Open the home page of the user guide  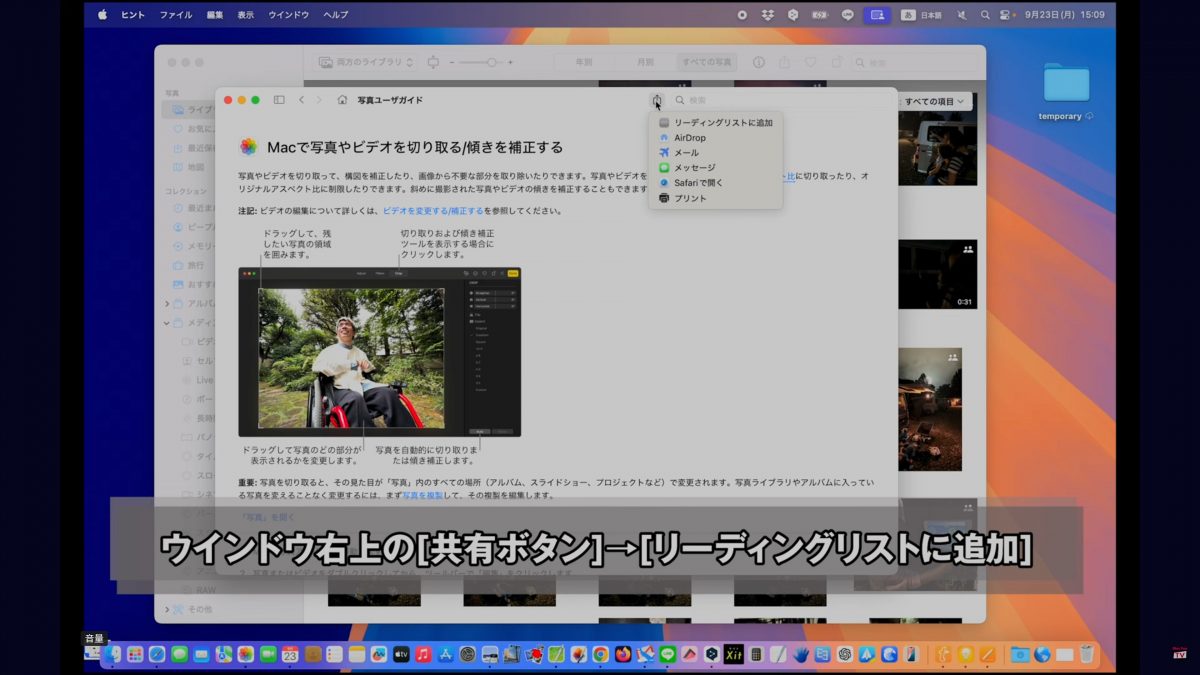[x=343, y=100]
